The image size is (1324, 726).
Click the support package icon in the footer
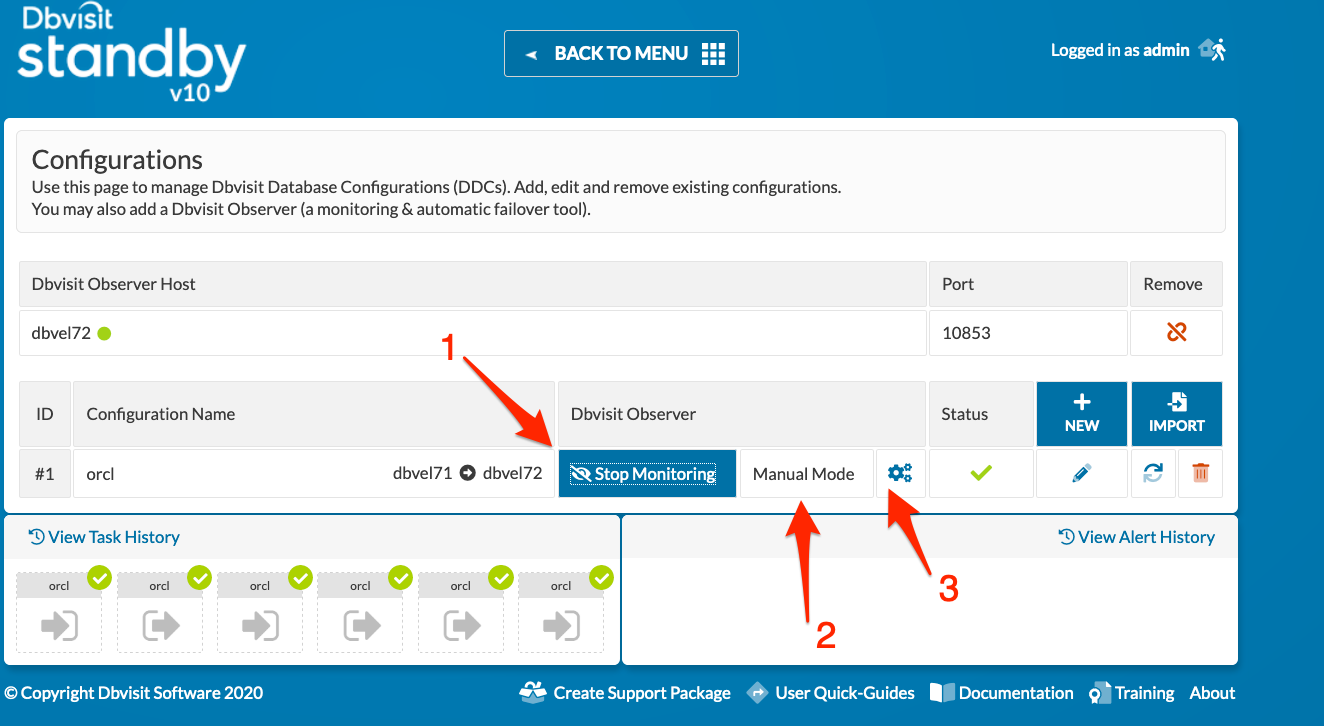pos(533,692)
